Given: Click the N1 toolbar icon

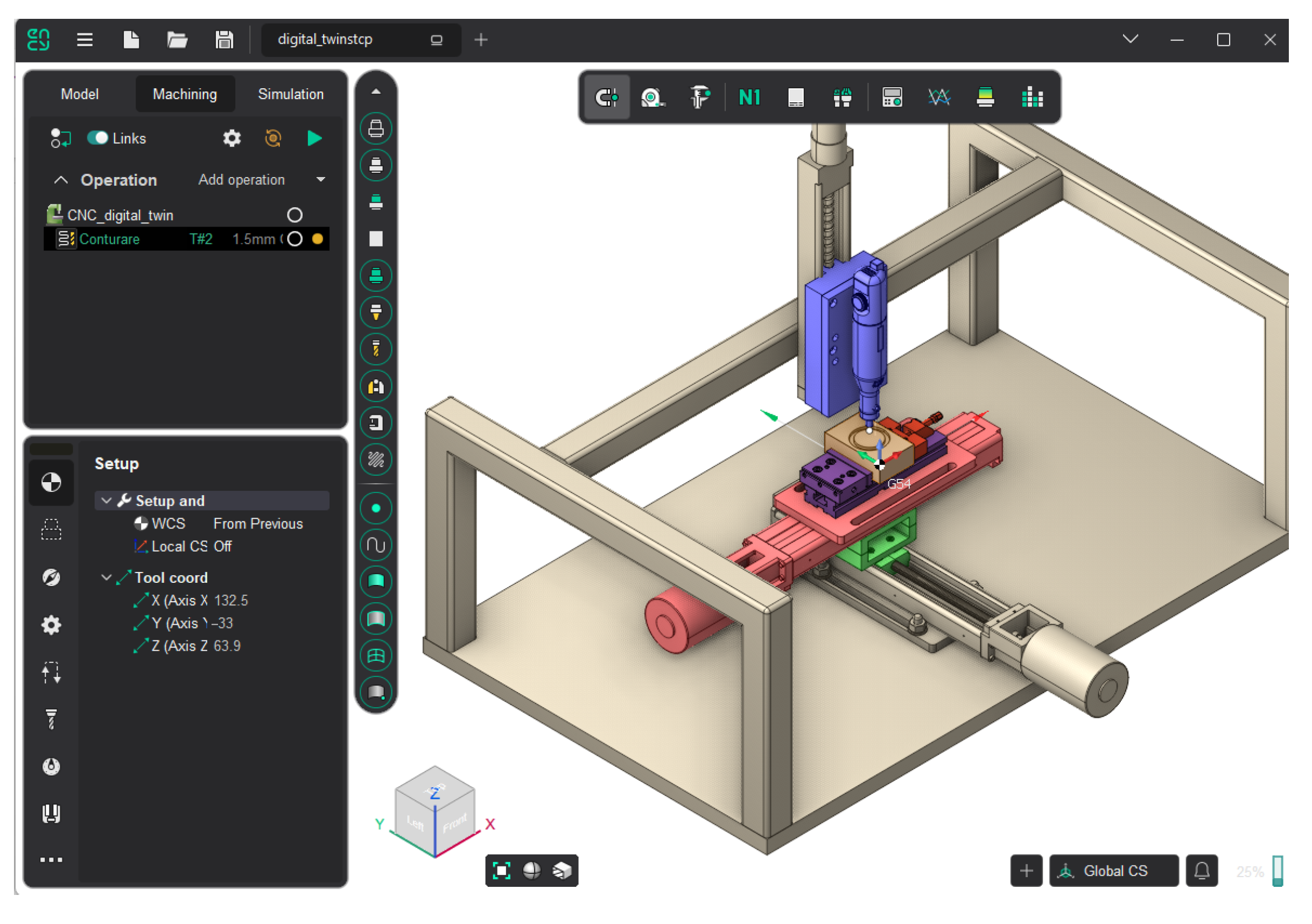Looking at the screenshot, I should (749, 97).
